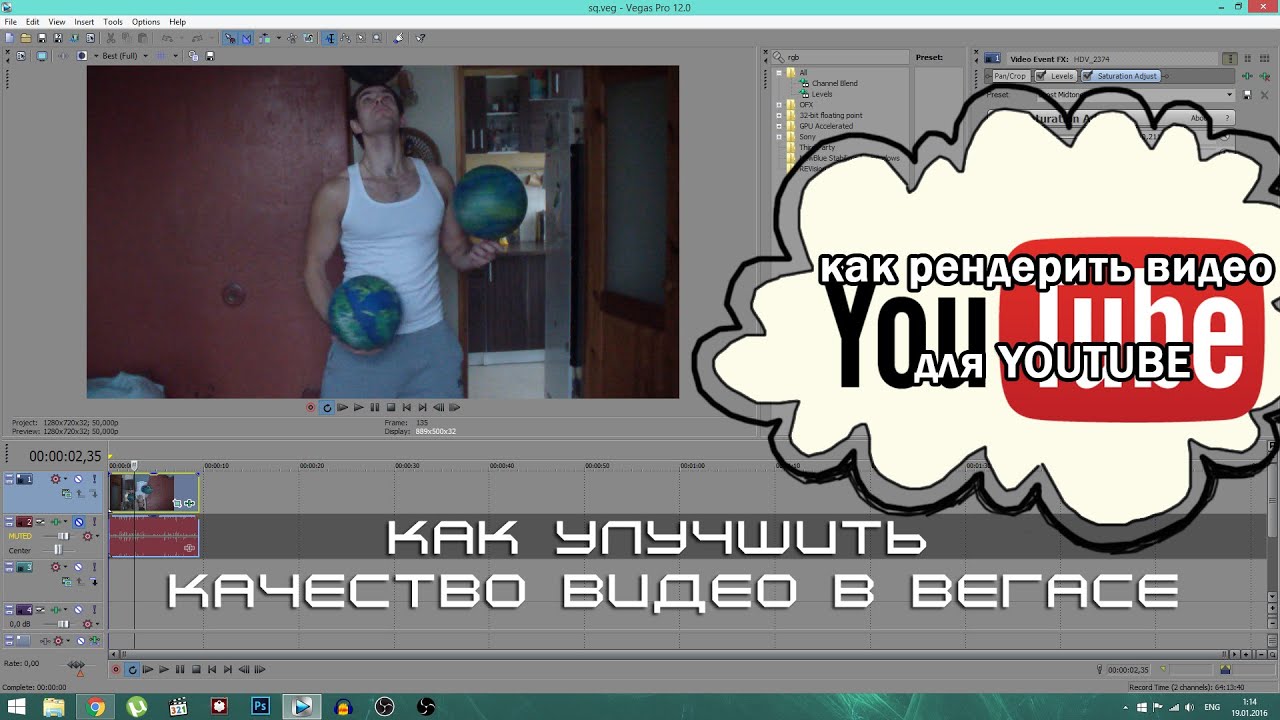Image resolution: width=1280 pixels, height=720 pixels.
Task: Open the View menu
Action: 57,21
